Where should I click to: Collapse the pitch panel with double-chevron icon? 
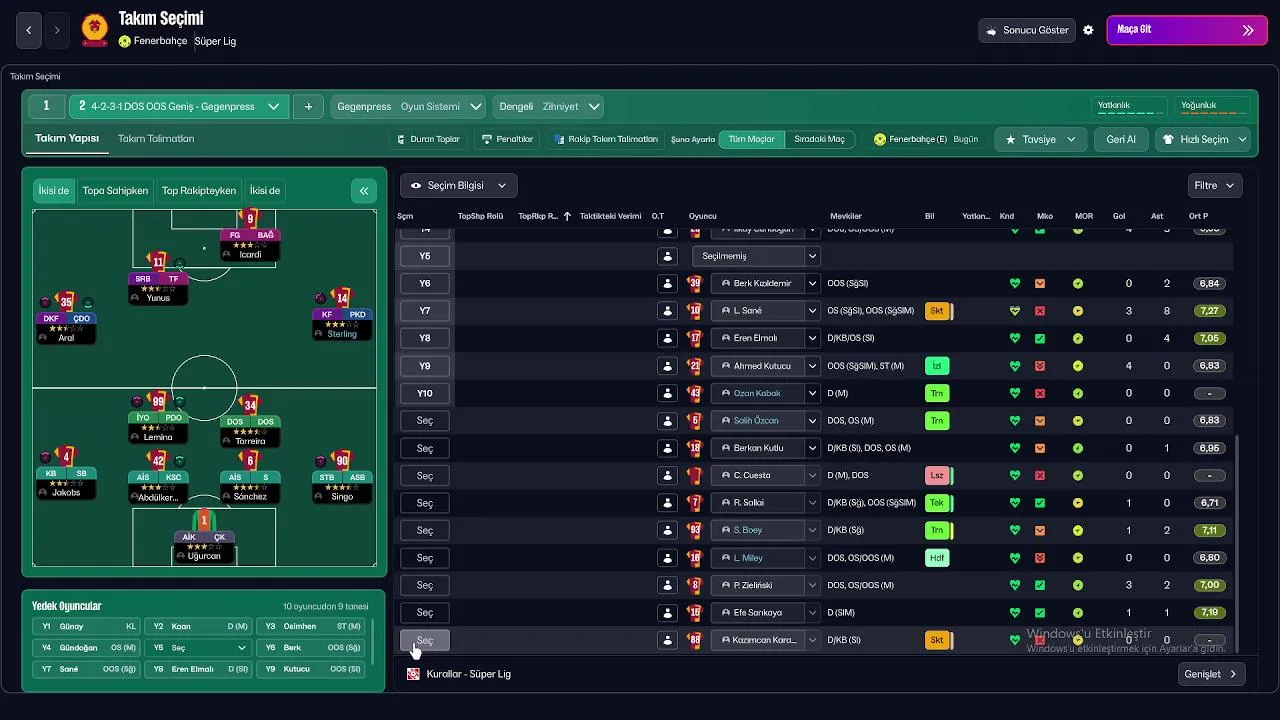tap(364, 190)
